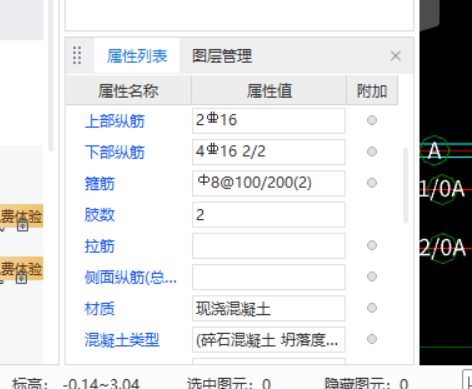Click the 标高 status bar value
472x389 pixels.
(101, 383)
